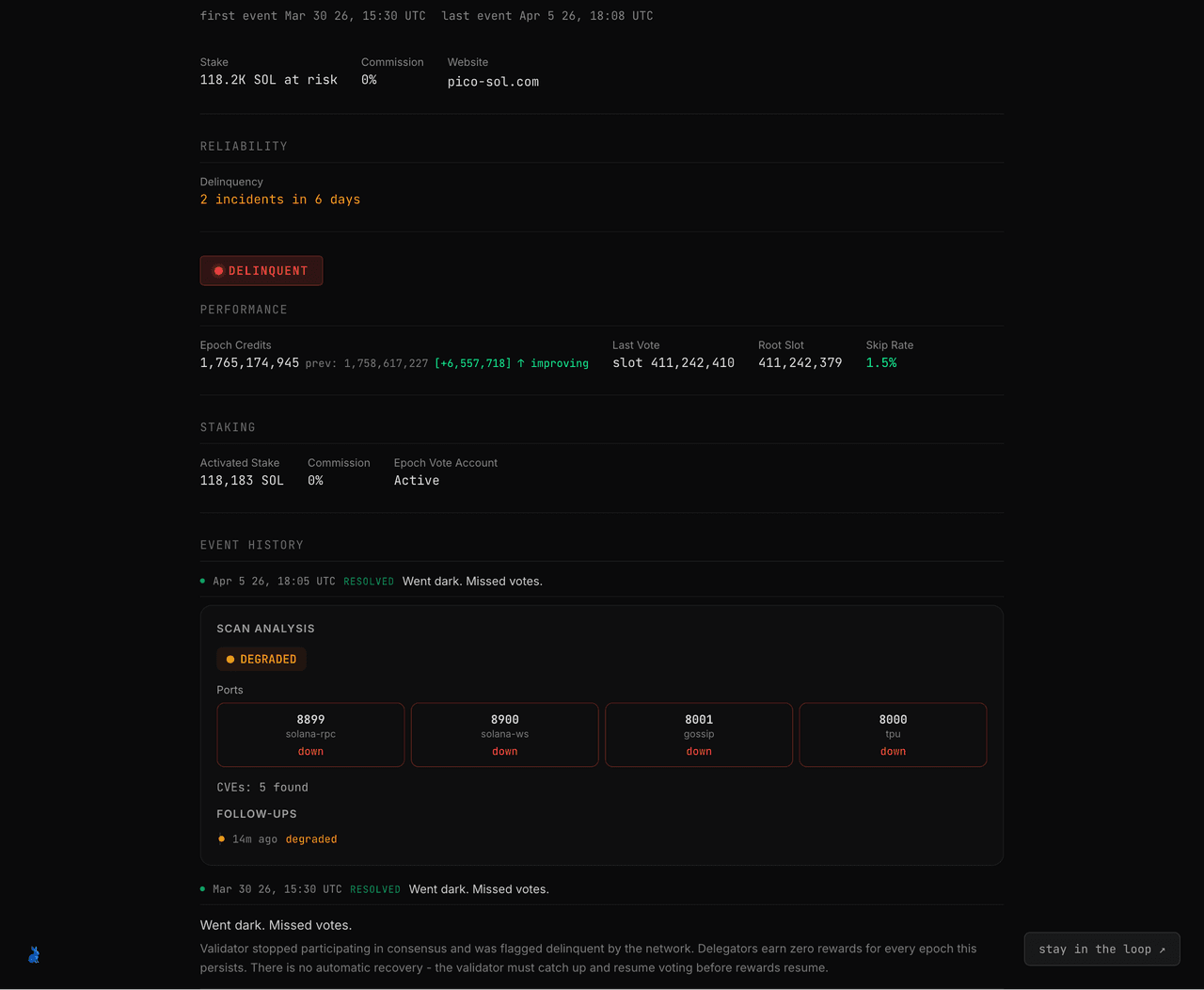Image resolution: width=1204 pixels, height=990 pixels.
Task: Click the RESOLVED tag on the Apr 5 event
Action: 369,582
